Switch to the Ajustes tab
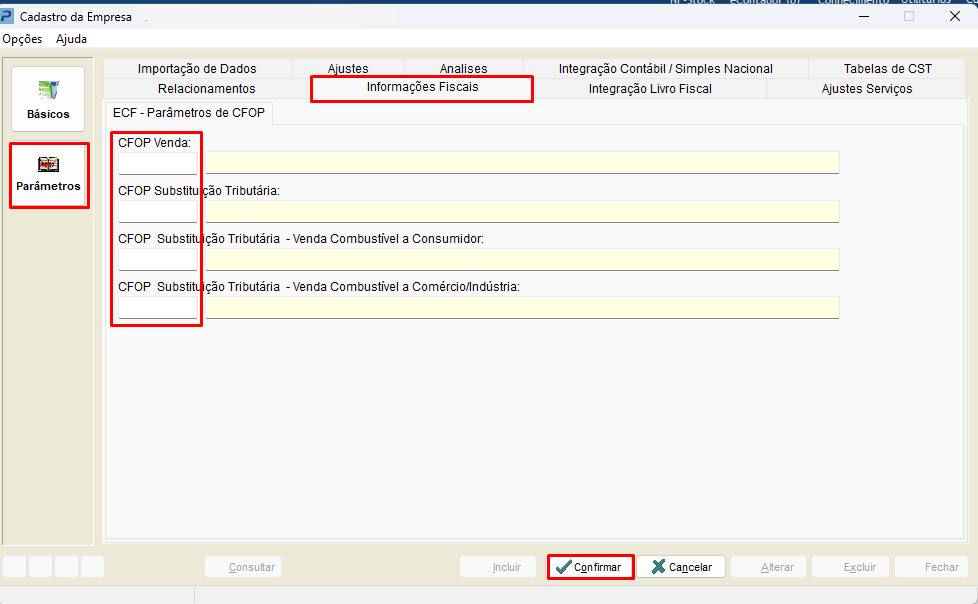The height and width of the screenshot is (604, 978). click(x=348, y=69)
